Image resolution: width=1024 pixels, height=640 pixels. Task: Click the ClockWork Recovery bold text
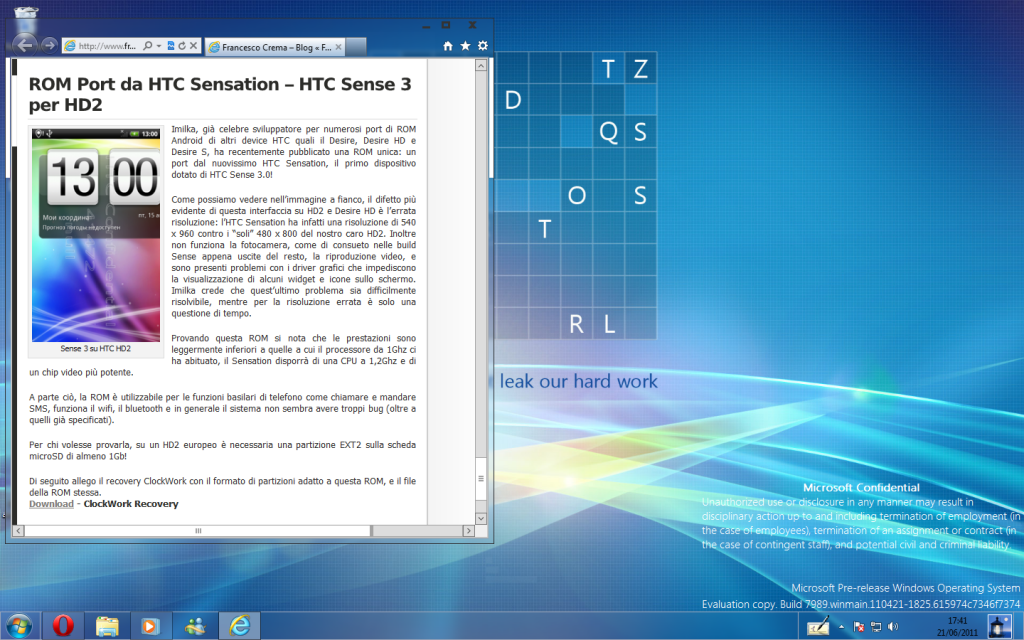pyautogui.click(x=131, y=504)
